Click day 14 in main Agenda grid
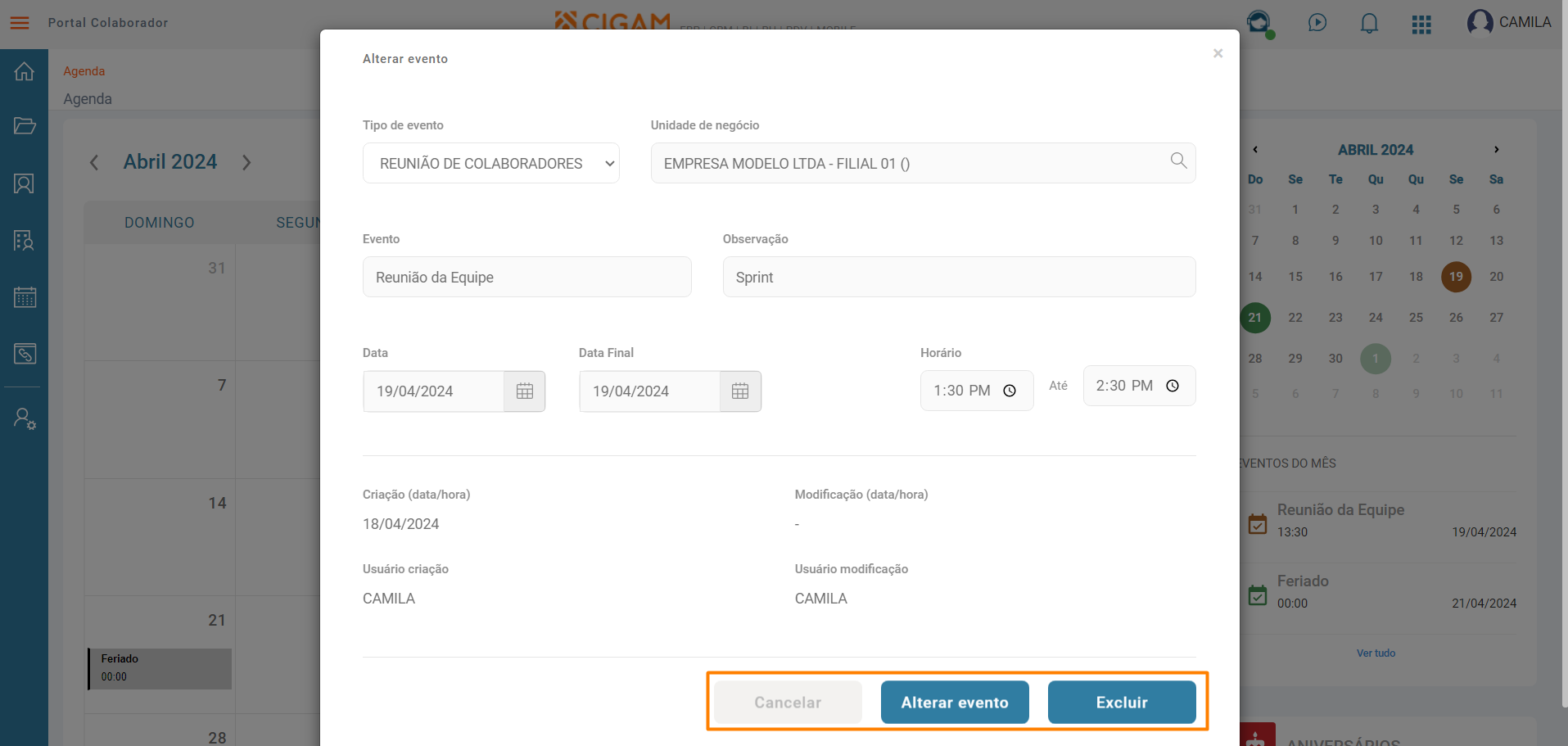This screenshot has width=1568, height=746. (217, 503)
